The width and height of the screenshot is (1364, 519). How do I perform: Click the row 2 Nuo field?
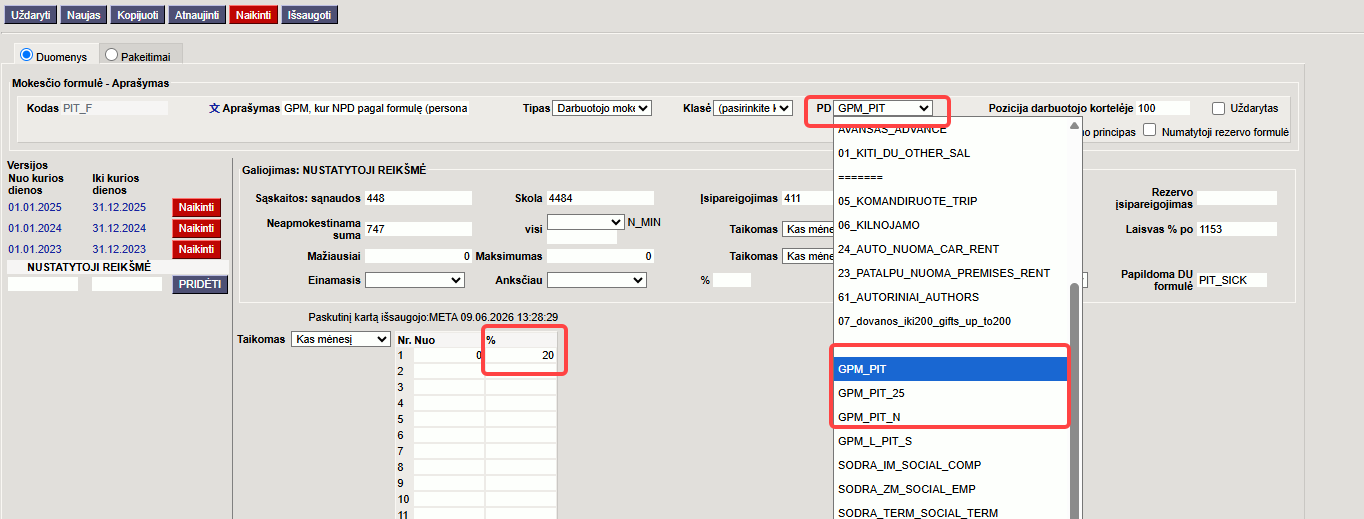pos(448,371)
